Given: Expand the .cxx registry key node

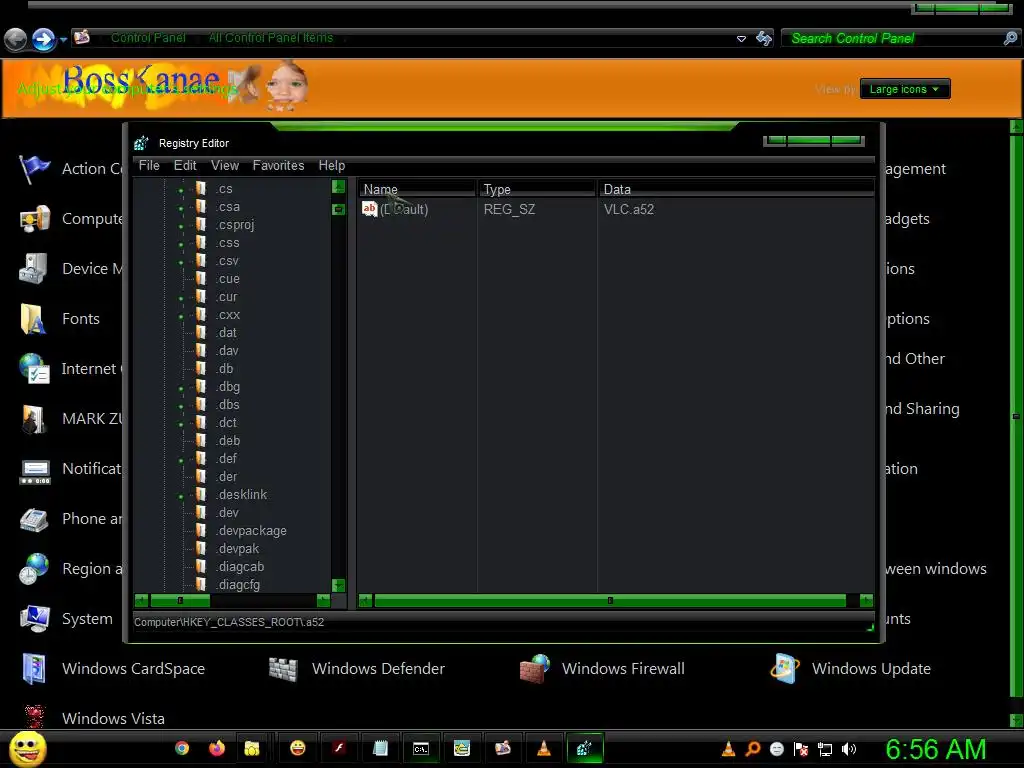Looking at the screenshot, I should [181, 316].
